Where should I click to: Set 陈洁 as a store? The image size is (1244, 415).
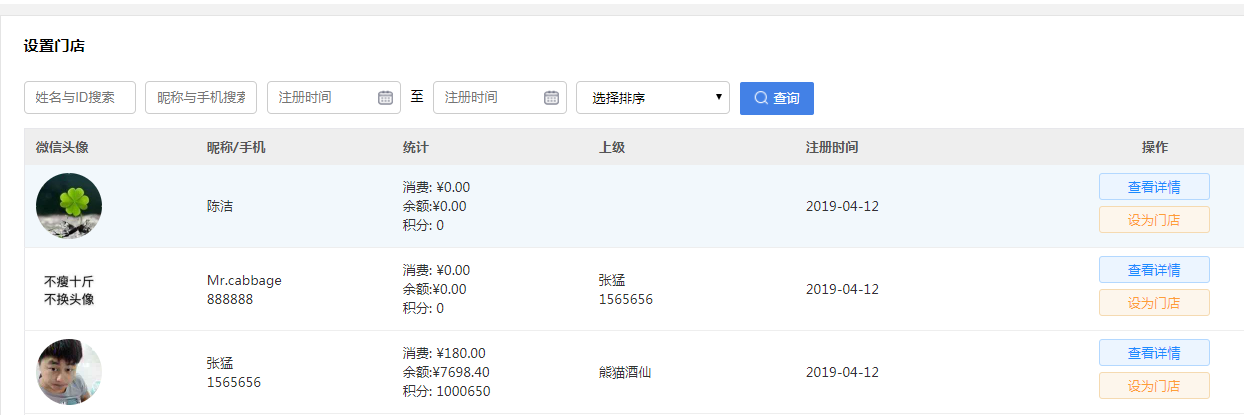1153,220
